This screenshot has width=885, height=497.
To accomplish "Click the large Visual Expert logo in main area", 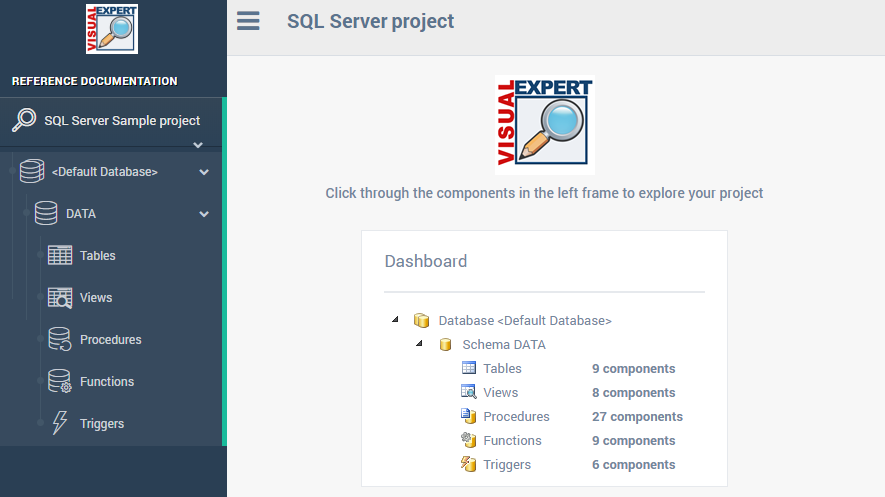I will (545, 125).
